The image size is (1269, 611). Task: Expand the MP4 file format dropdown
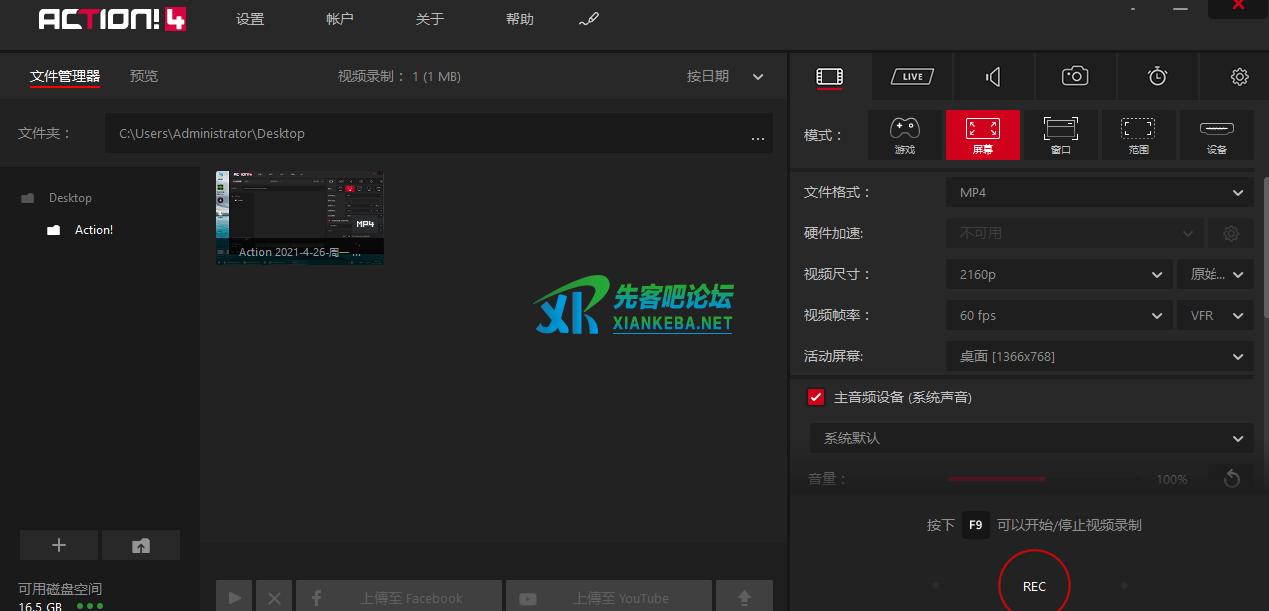click(1098, 193)
